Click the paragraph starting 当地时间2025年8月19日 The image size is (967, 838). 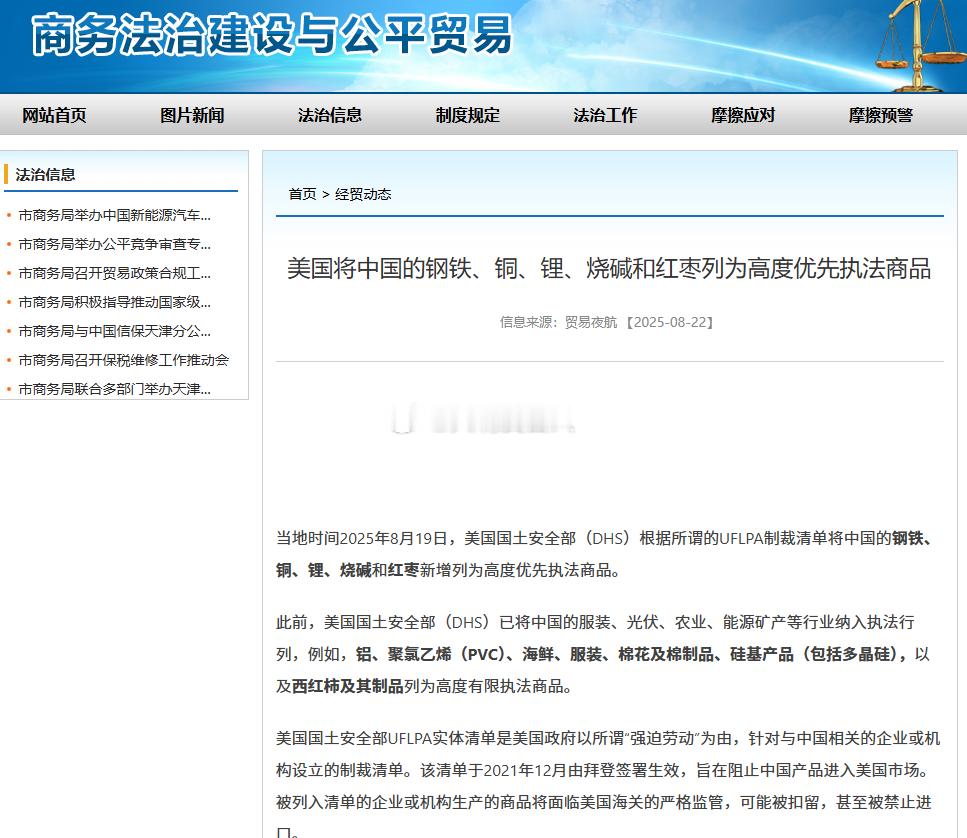pyautogui.click(x=607, y=554)
